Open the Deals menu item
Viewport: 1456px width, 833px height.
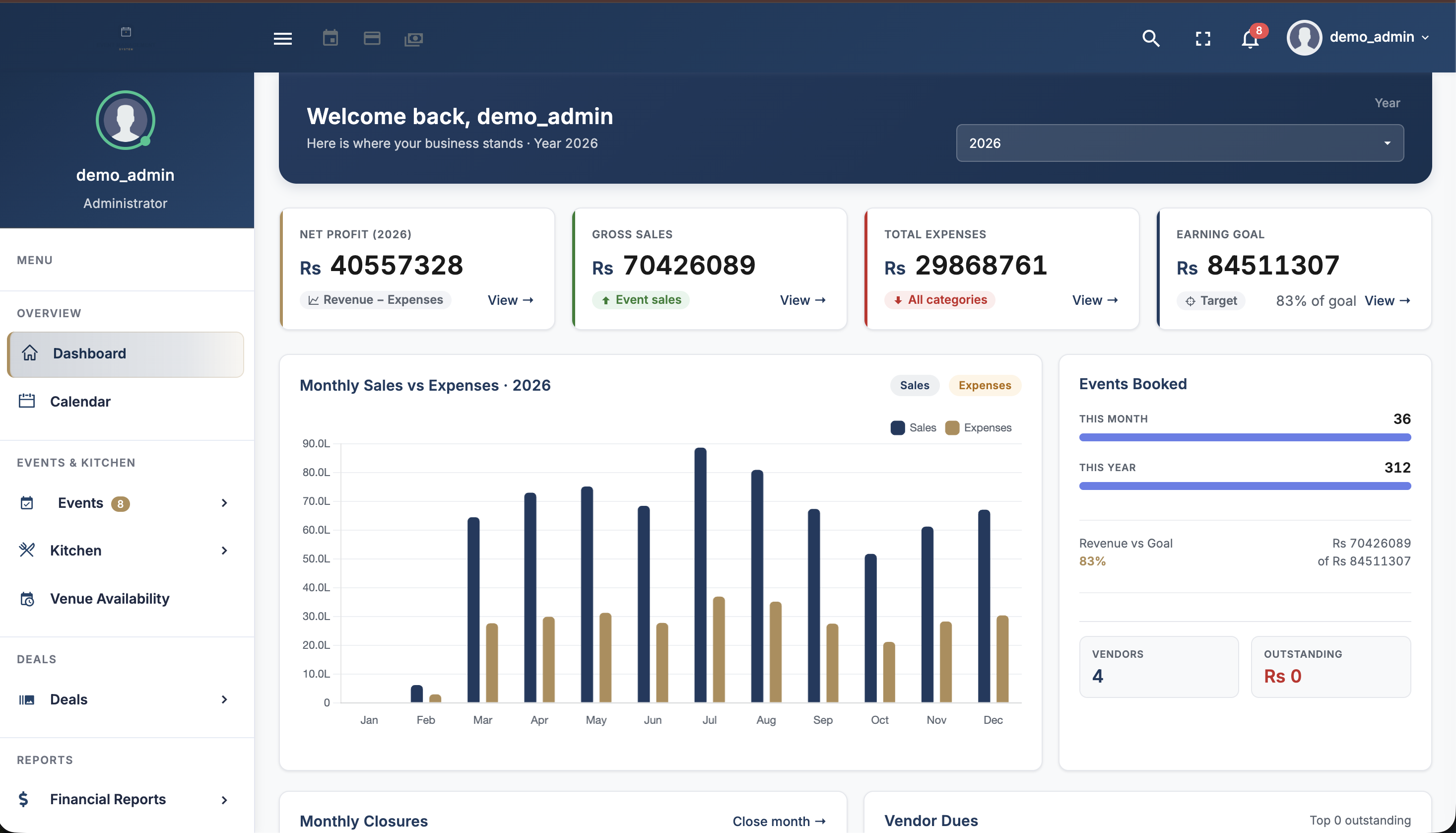click(x=125, y=699)
